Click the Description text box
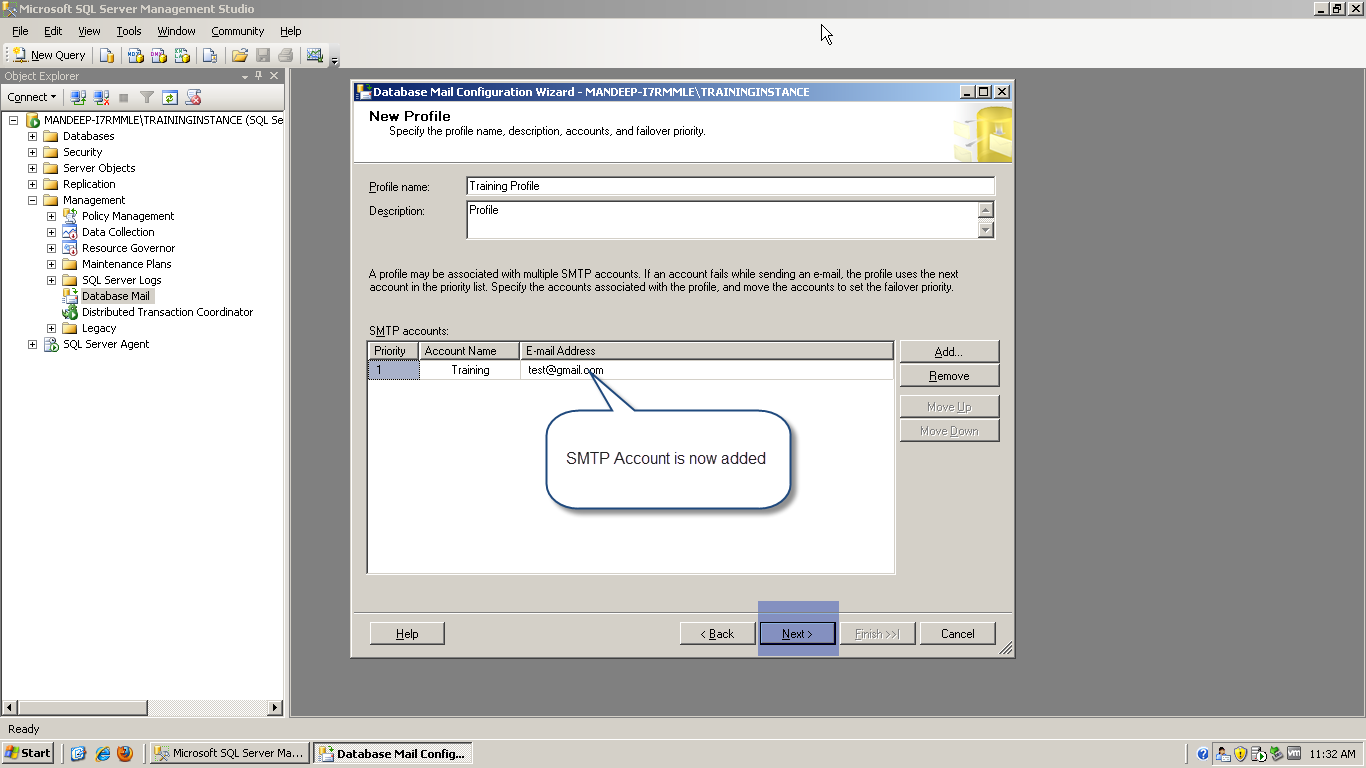The height and width of the screenshot is (768, 1366). 721,220
